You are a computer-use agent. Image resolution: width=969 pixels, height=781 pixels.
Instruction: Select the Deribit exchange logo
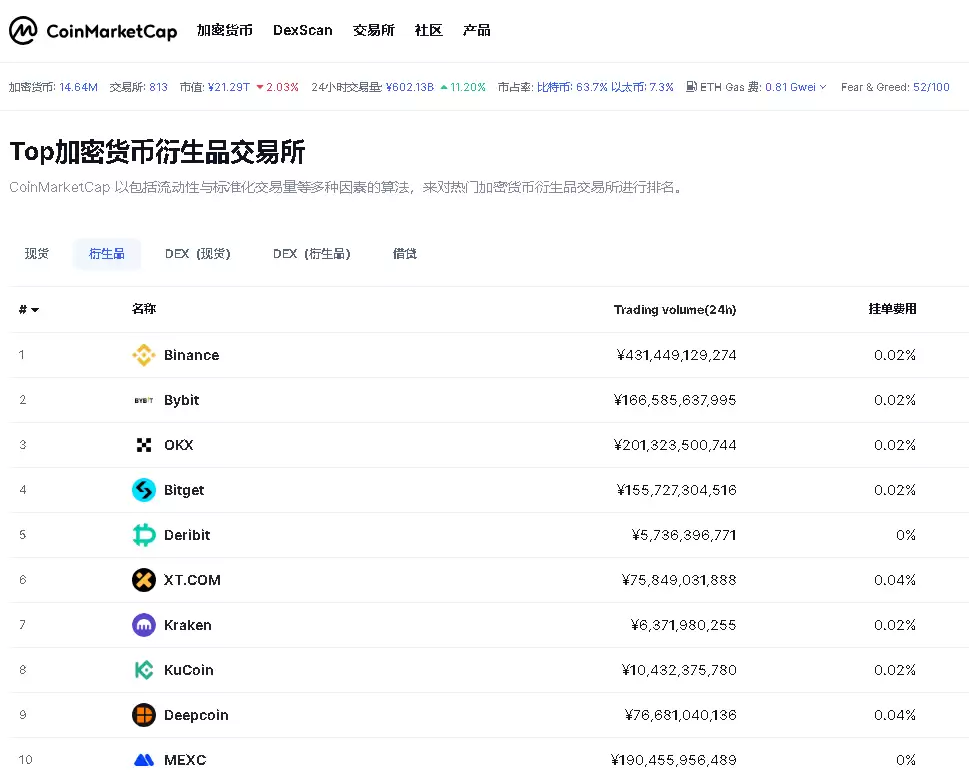point(144,535)
